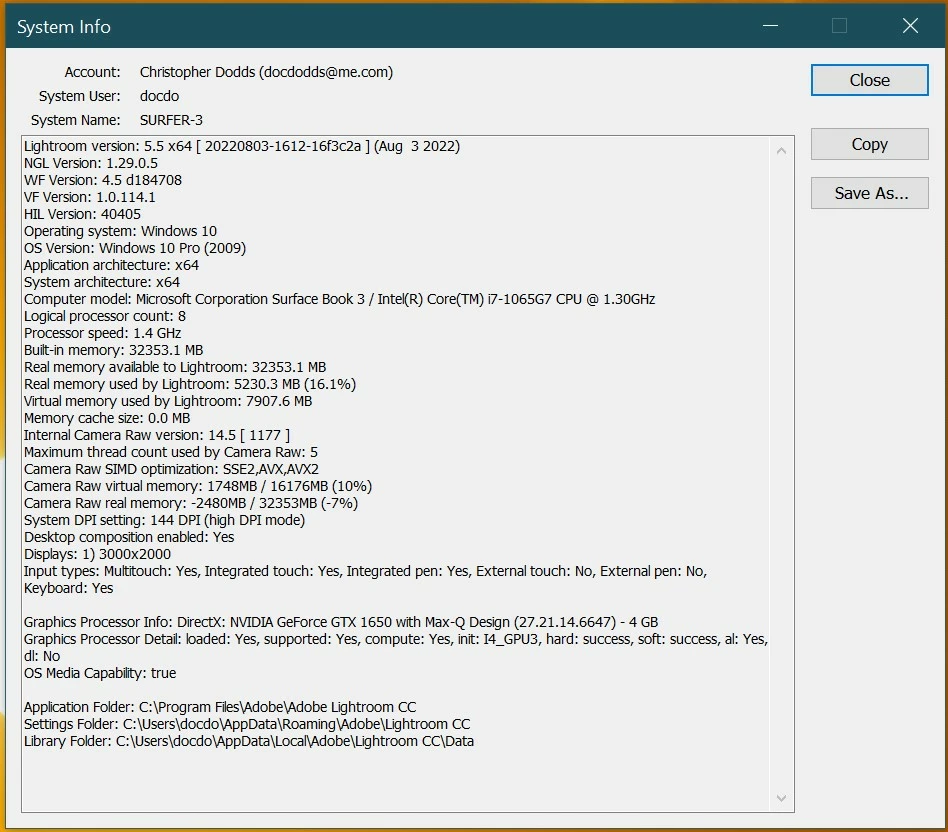
Task: Click Internal Camera Raw version 14.5 line
Action: [x=157, y=435]
